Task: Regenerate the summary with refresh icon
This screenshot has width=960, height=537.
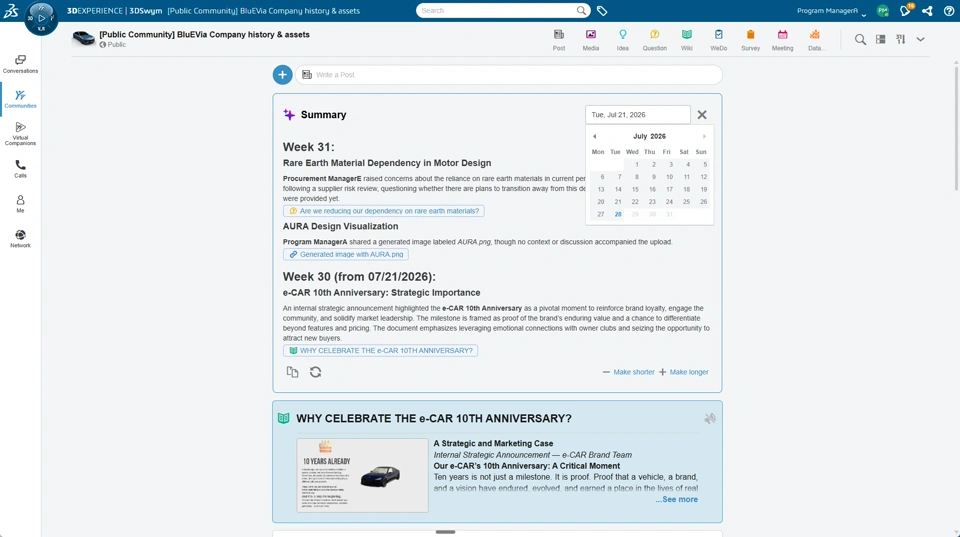Action: (x=315, y=372)
